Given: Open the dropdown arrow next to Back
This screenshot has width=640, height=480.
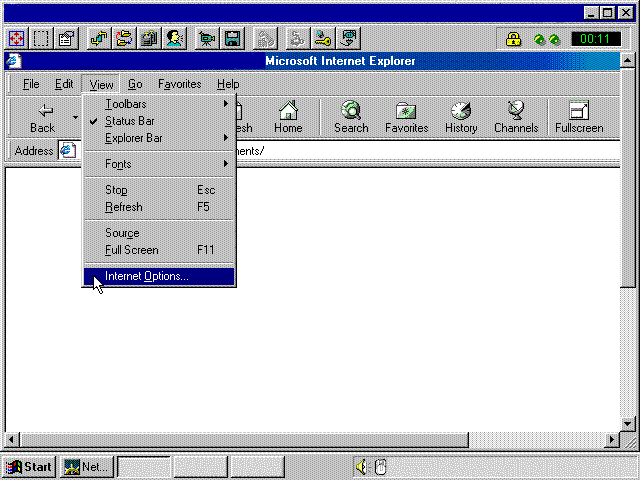Looking at the screenshot, I should point(75,118).
